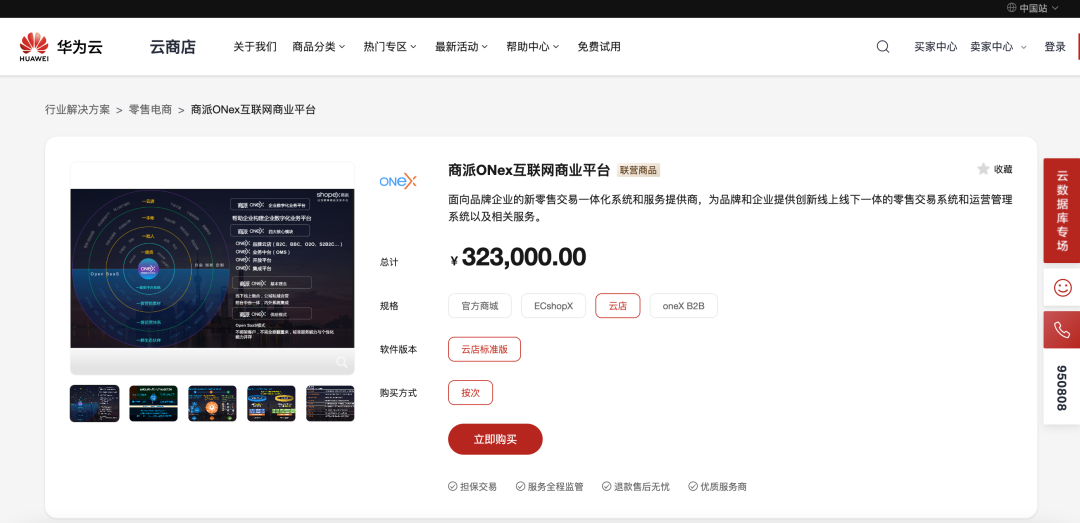Viewport: 1080px width, 523px height.
Task: Click the main product preview image
Action: 212,268
